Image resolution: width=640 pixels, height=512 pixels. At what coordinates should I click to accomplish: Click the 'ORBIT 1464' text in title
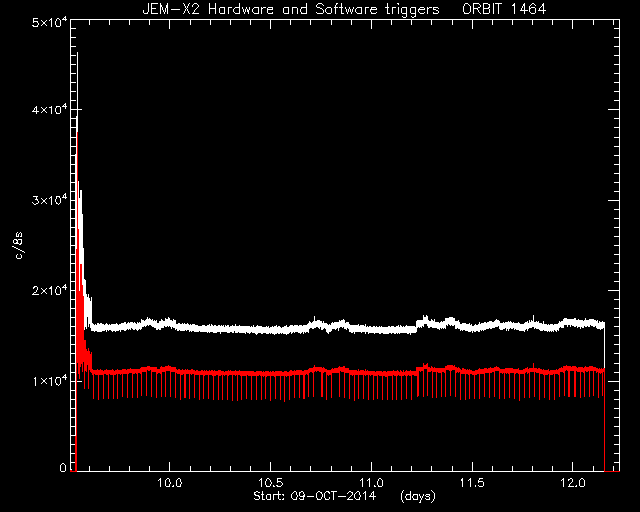click(x=504, y=9)
